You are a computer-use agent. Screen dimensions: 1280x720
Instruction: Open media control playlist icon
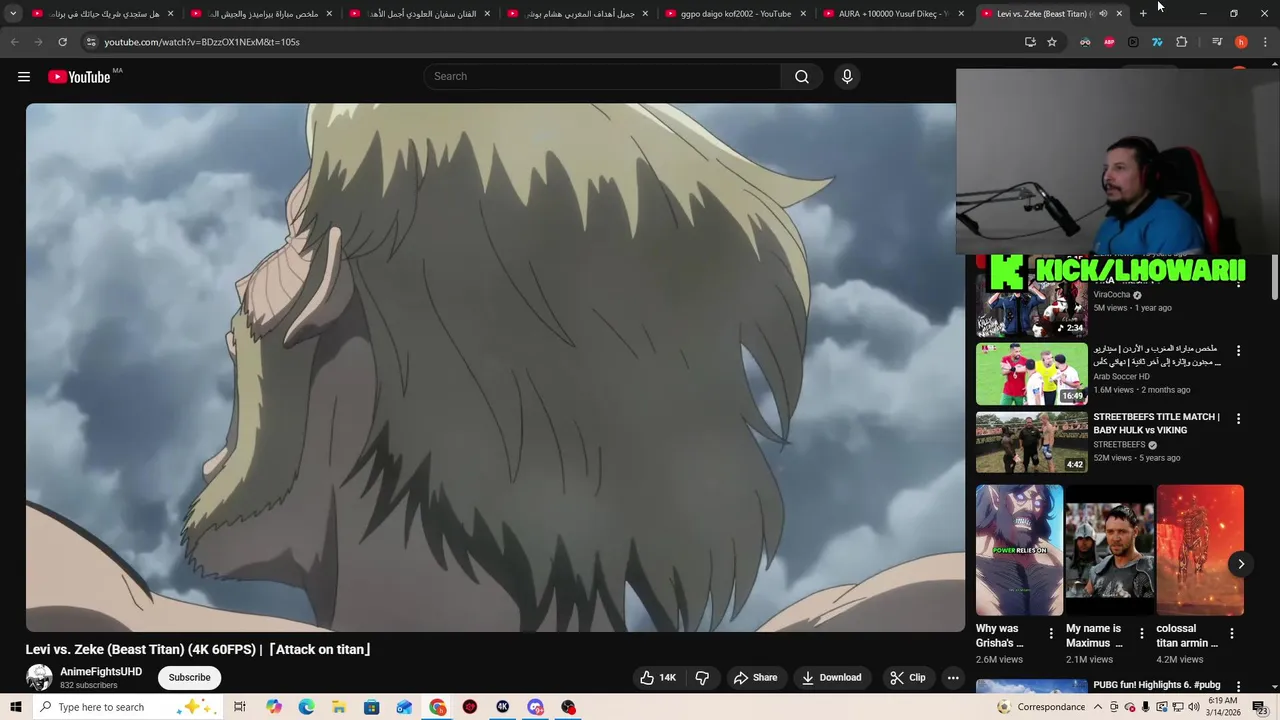tap(1217, 42)
